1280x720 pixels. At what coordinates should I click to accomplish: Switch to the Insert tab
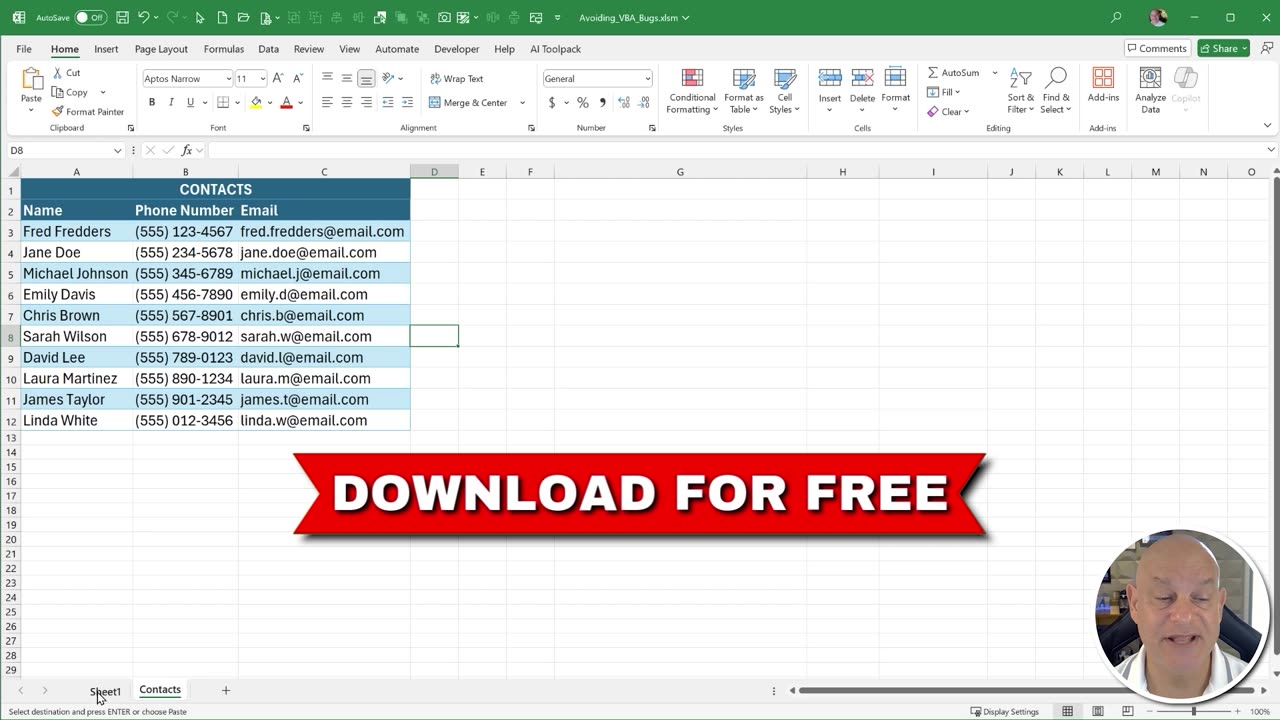coord(106,49)
